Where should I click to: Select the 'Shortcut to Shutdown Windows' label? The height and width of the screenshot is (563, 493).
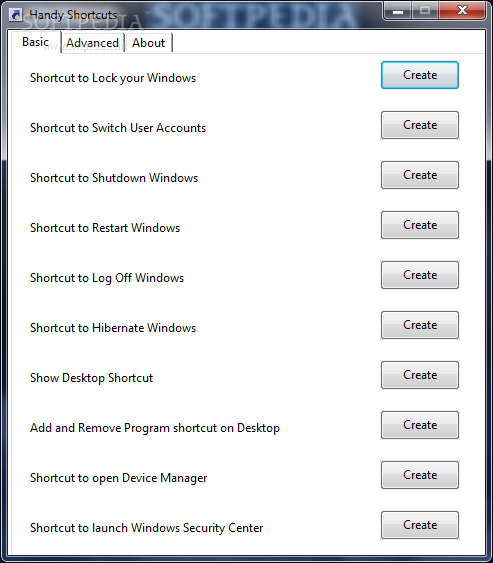tap(114, 178)
